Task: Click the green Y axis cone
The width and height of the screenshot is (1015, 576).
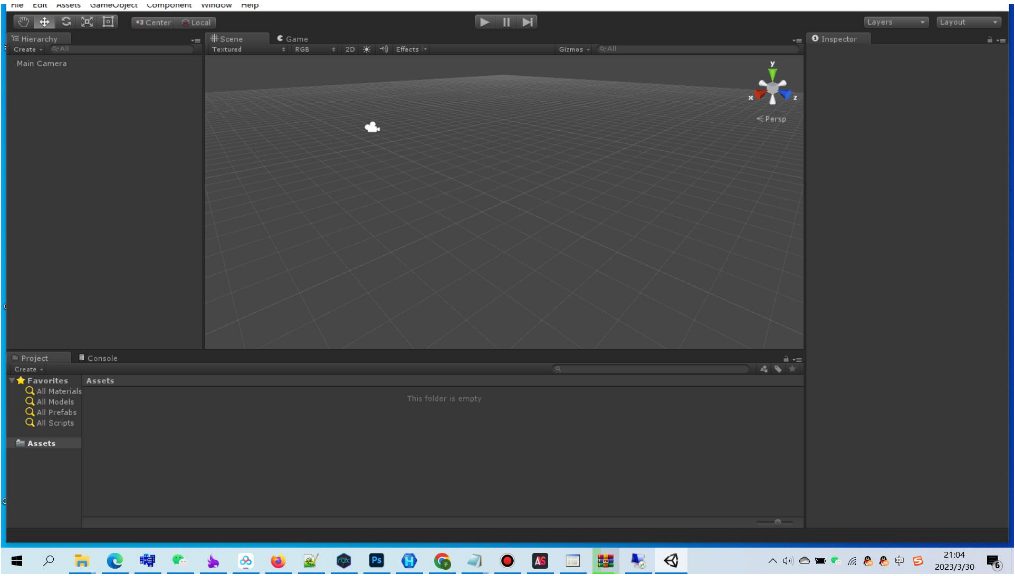Action: click(x=772, y=74)
